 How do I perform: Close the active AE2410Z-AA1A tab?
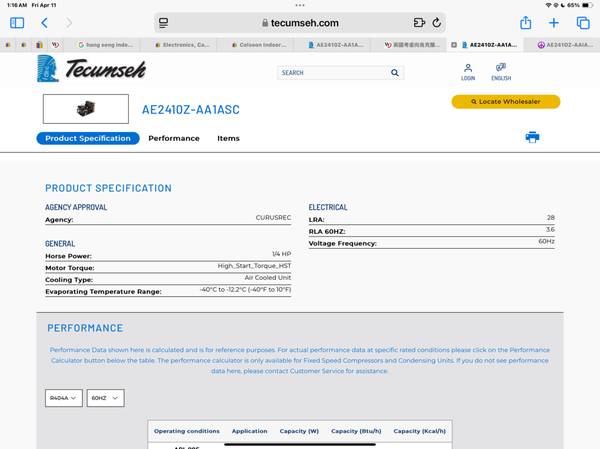point(454,45)
